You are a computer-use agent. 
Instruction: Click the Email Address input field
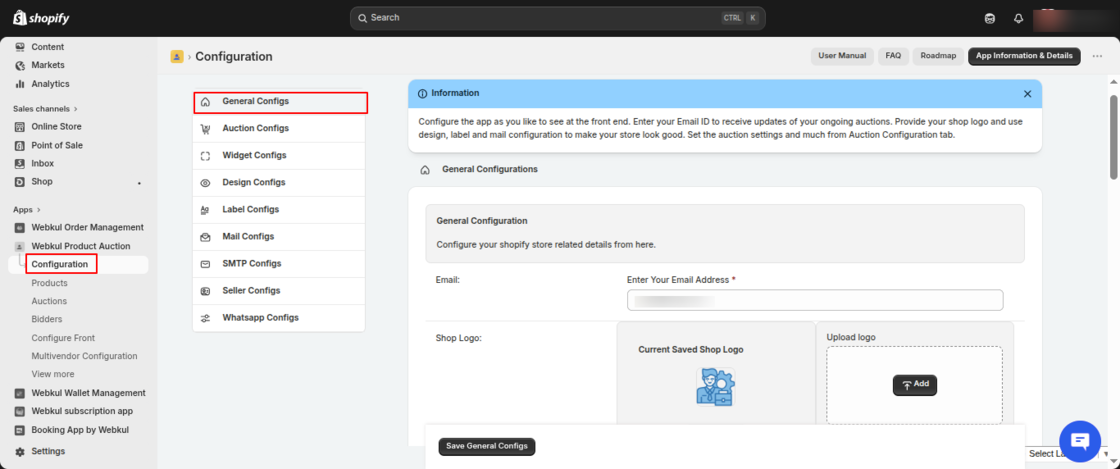pos(815,301)
